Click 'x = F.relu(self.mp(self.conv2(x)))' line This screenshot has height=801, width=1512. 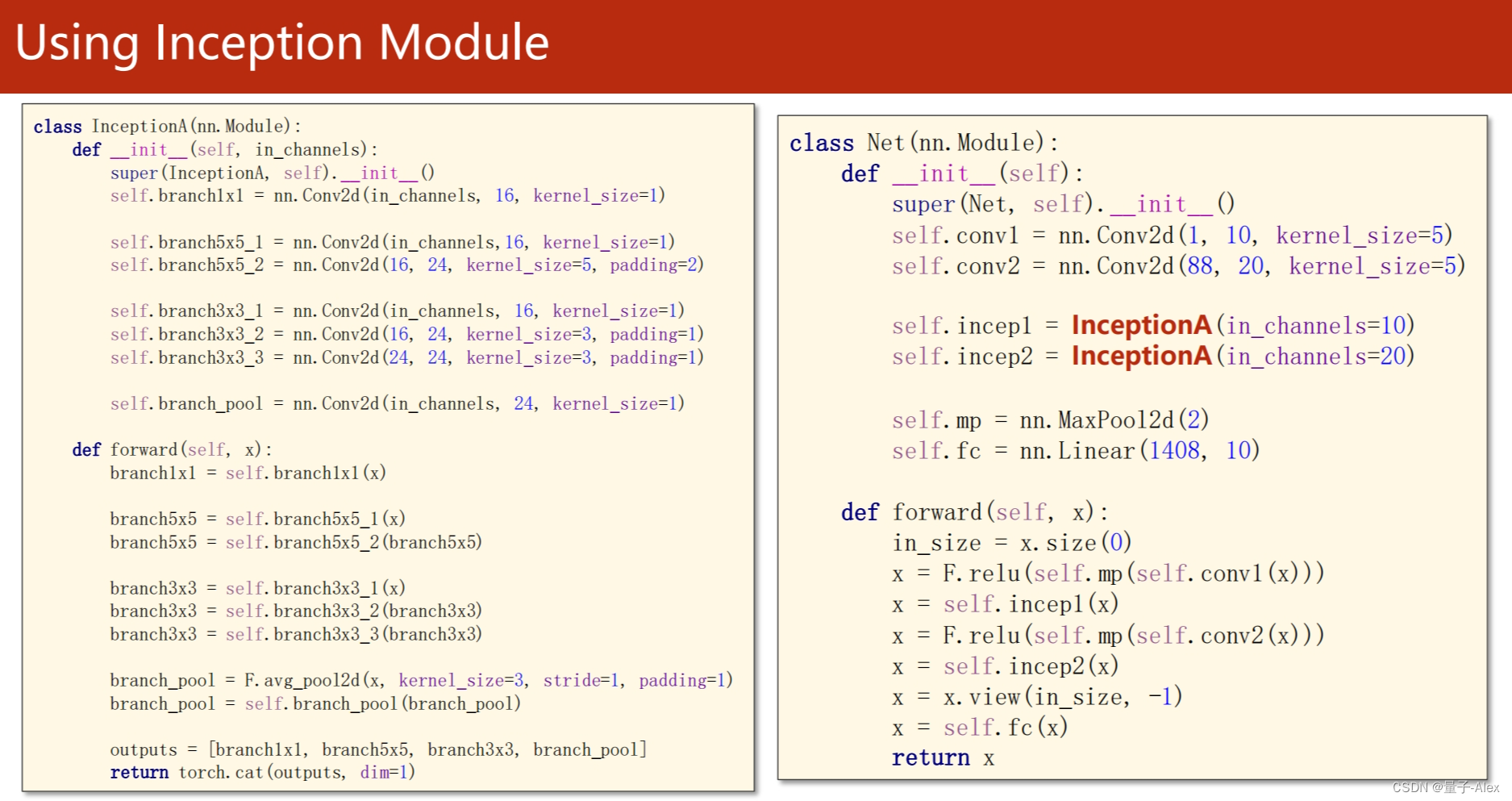coord(1108,636)
